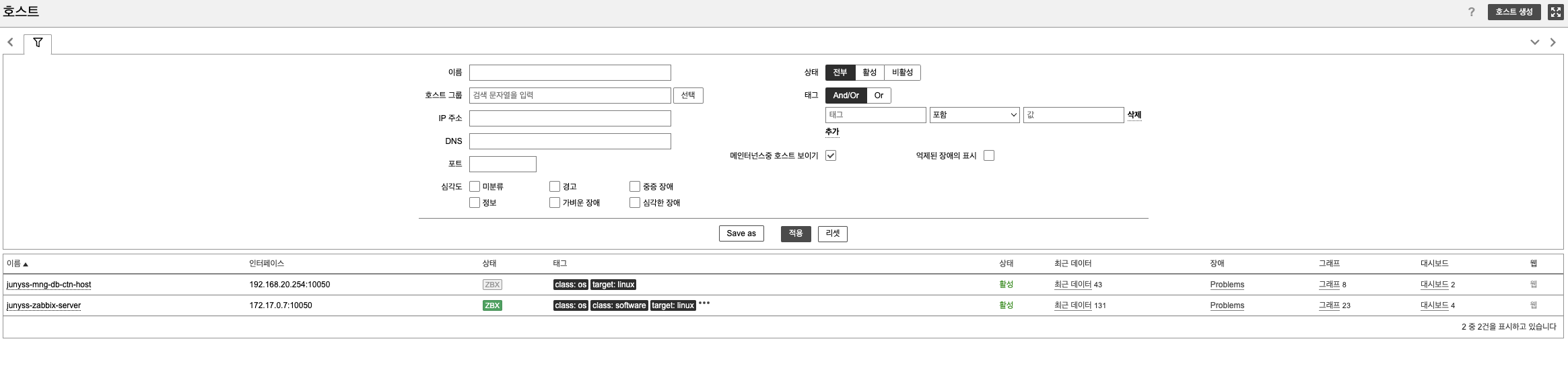Click the 적용 apply button
Screen dimensions: 1568x366
[x=796, y=233]
